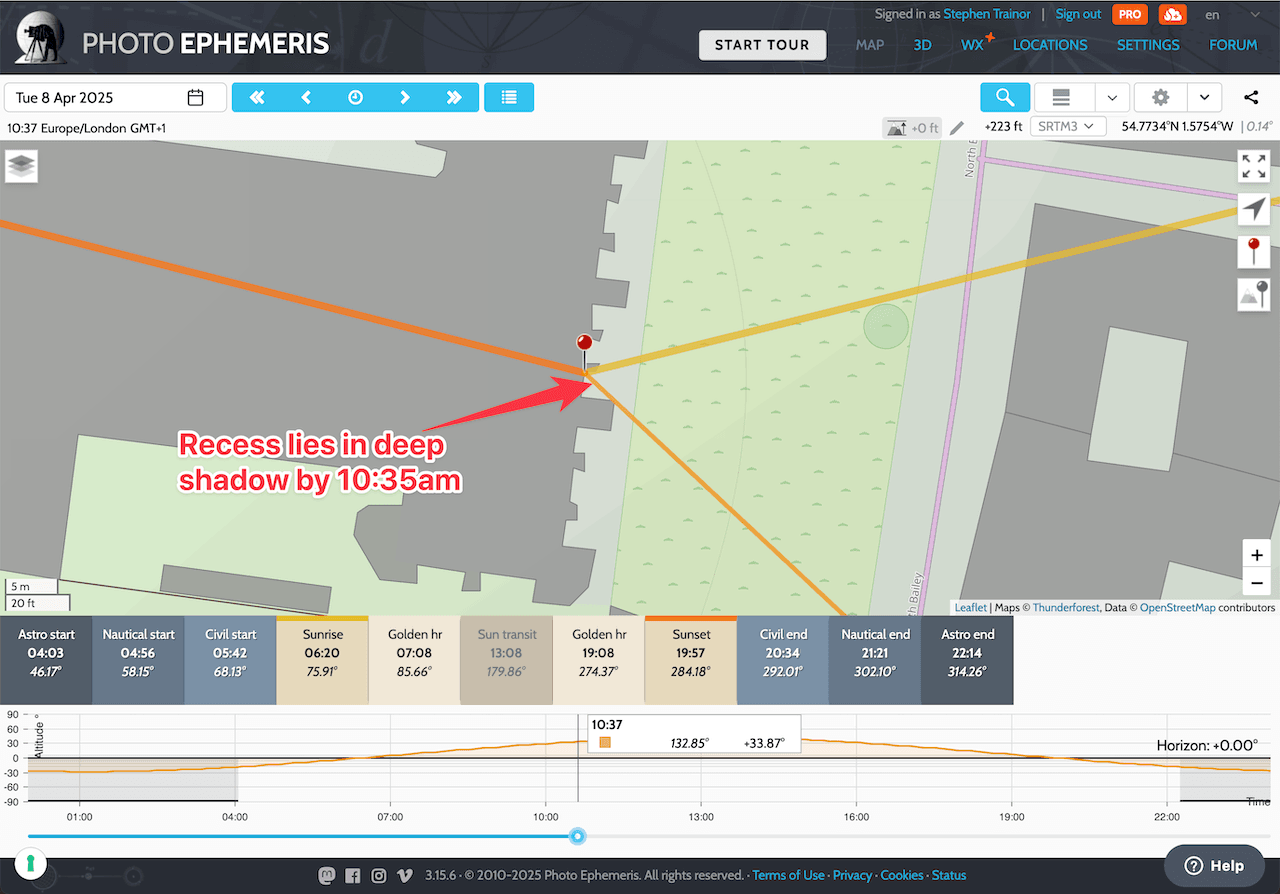Open the LOCATIONS tab
The width and height of the screenshot is (1280, 894).
tap(1050, 45)
